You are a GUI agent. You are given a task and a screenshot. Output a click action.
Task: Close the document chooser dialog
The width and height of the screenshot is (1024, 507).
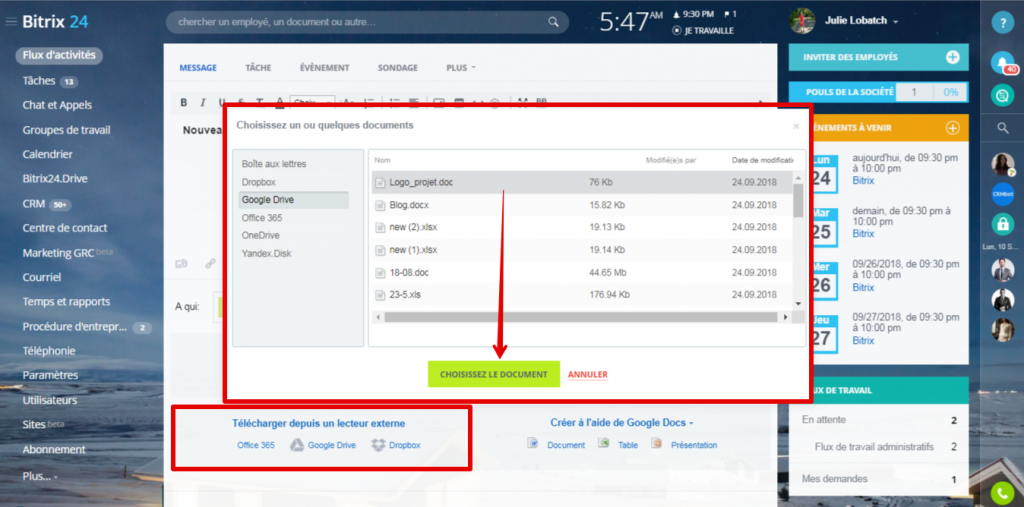point(795,127)
